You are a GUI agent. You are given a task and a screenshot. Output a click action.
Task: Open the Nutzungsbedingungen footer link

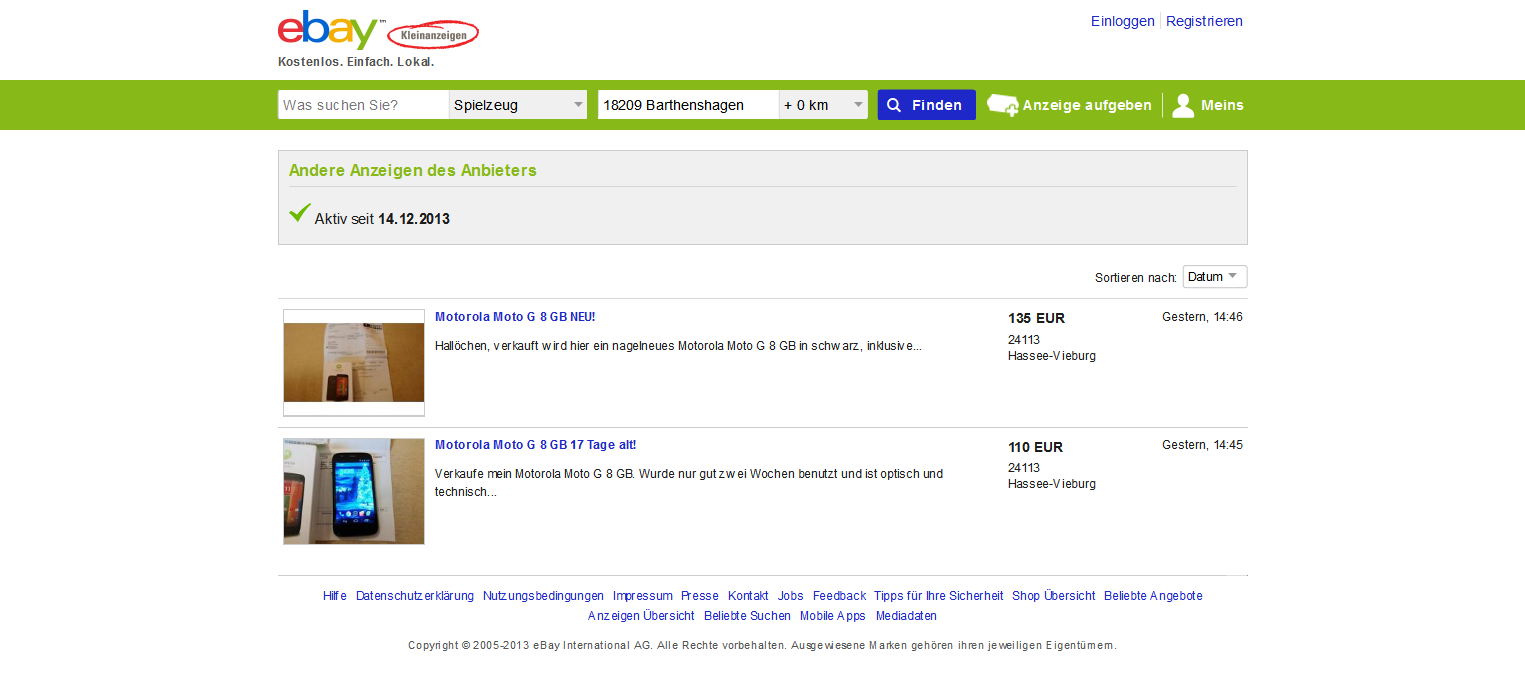[544, 596]
